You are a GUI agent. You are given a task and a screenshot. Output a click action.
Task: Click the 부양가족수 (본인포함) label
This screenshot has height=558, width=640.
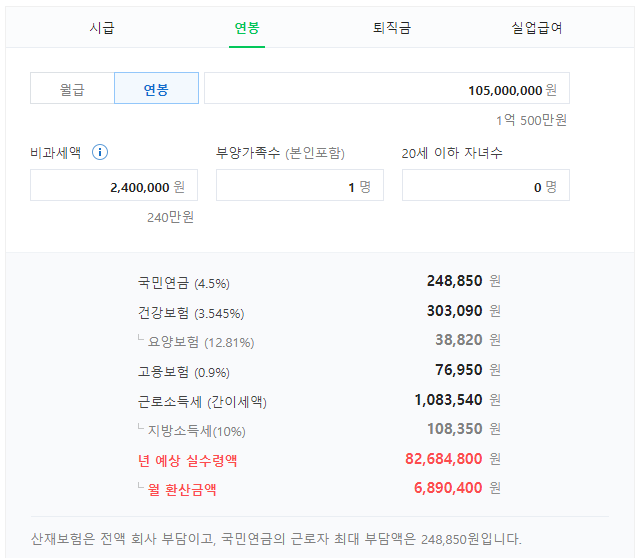pyautogui.click(x=280, y=153)
